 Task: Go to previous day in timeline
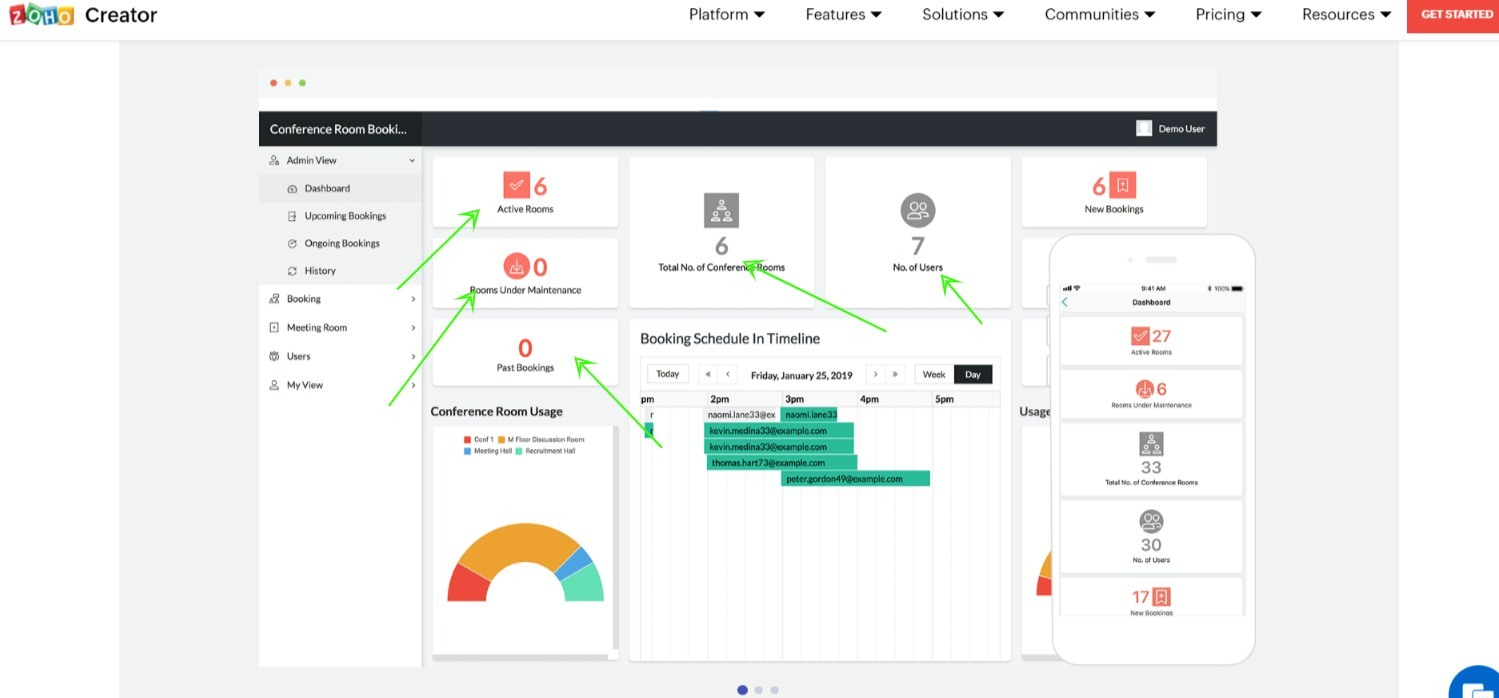pyautogui.click(x=728, y=374)
